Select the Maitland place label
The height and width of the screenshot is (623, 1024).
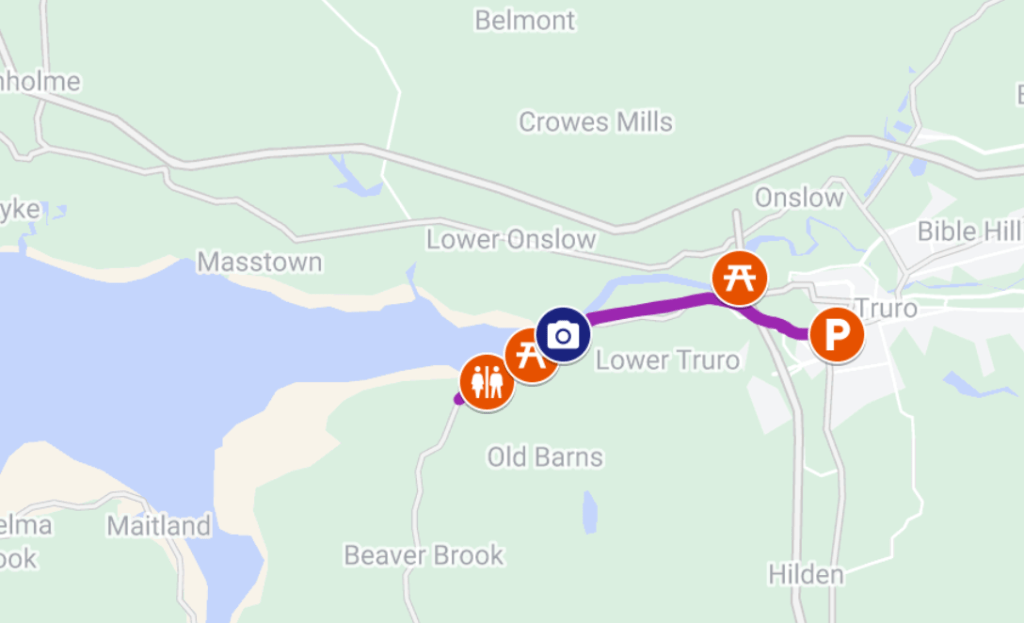click(x=159, y=526)
